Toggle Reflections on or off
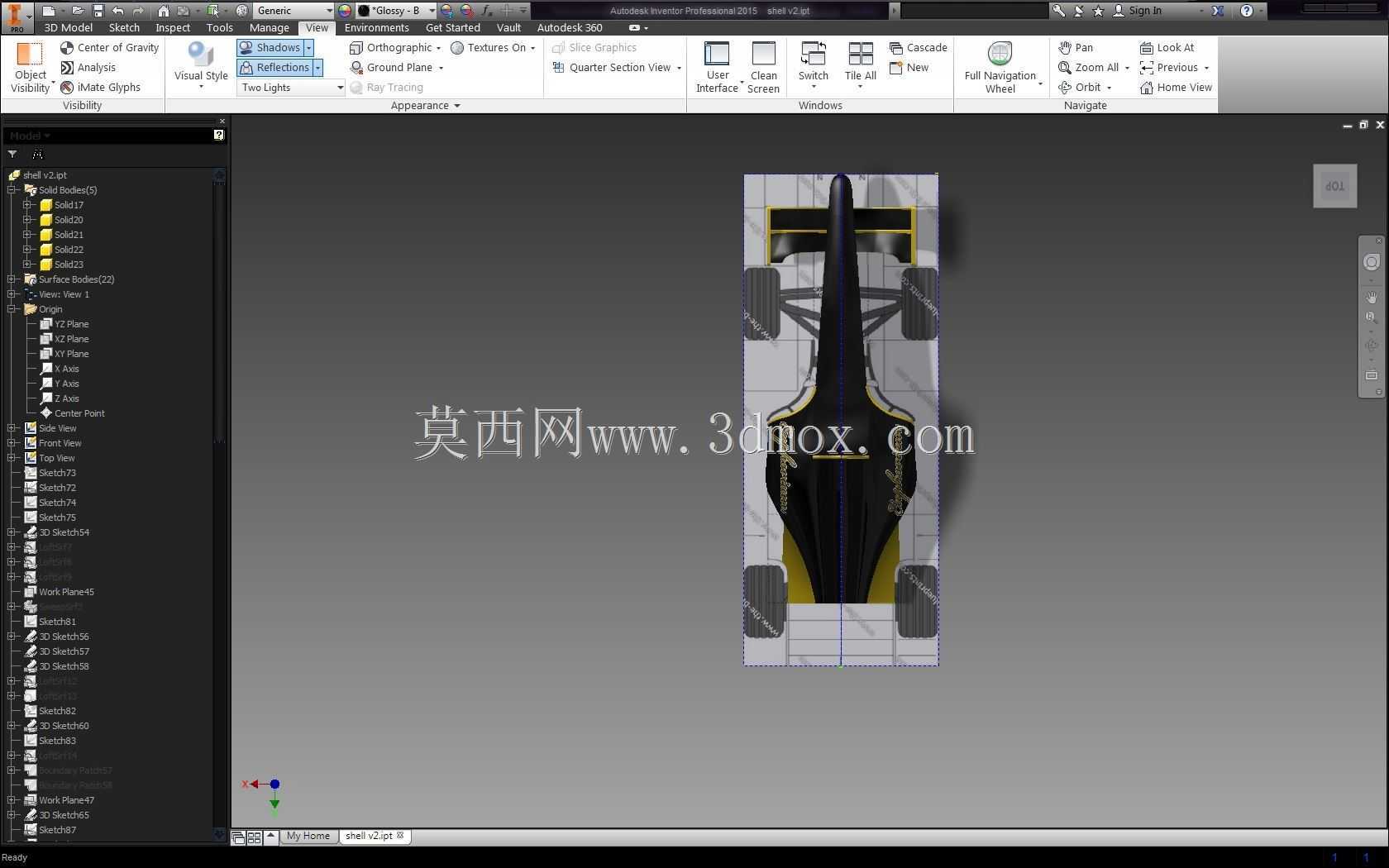 click(274, 68)
